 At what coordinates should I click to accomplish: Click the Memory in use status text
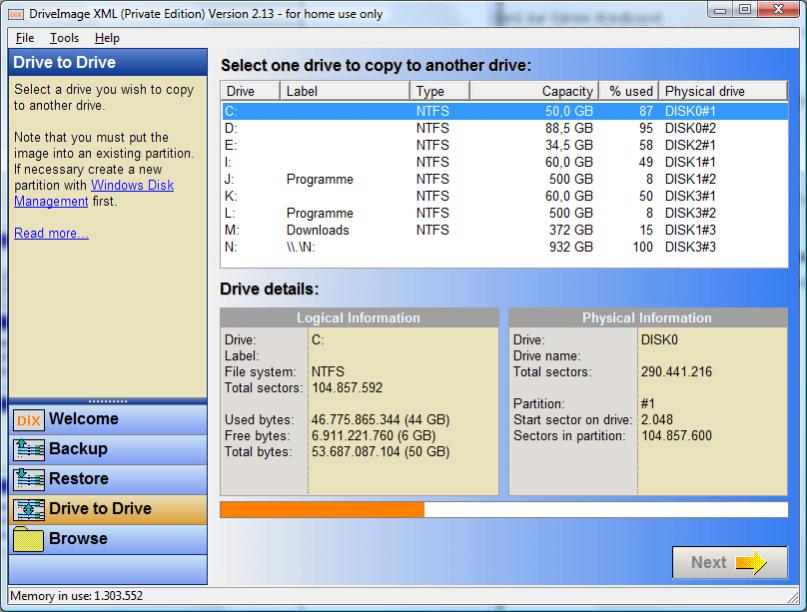(77, 596)
